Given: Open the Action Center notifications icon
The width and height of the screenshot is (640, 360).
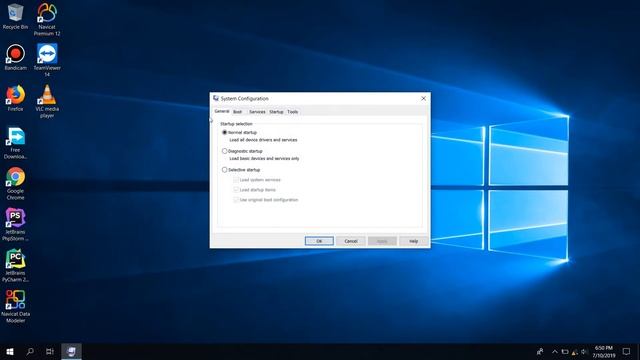Looking at the screenshot, I should tap(627, 351).
